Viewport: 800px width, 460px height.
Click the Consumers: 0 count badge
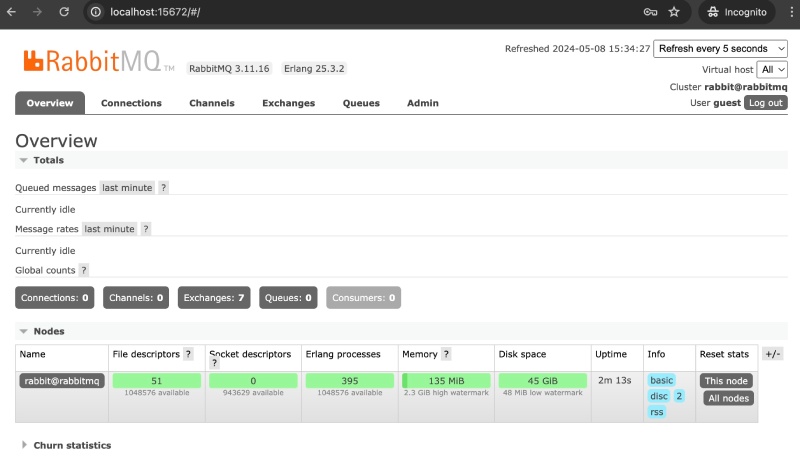point(363,298)
